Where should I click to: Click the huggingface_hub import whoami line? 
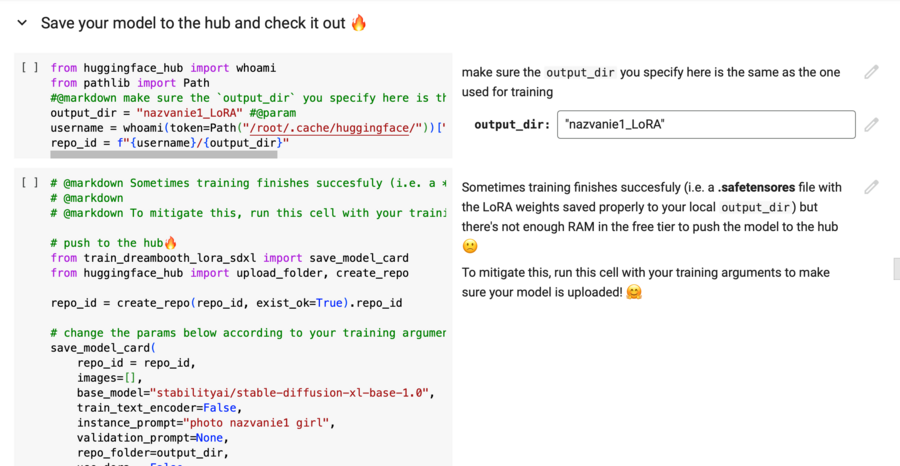click(163, 68)
